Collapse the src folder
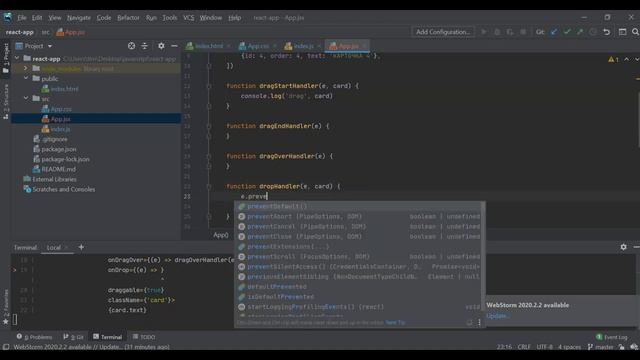 (26, 98)
